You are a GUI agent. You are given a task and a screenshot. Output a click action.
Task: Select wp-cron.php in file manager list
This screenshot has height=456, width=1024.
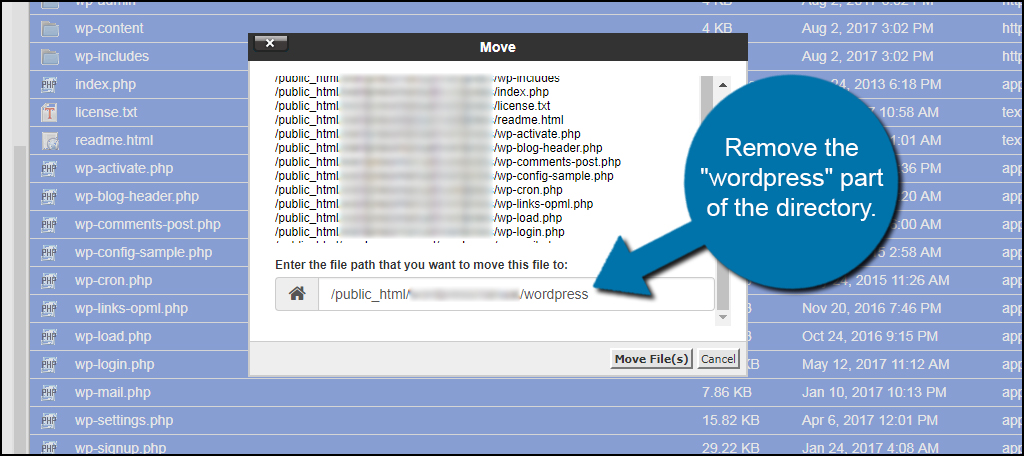113,281
